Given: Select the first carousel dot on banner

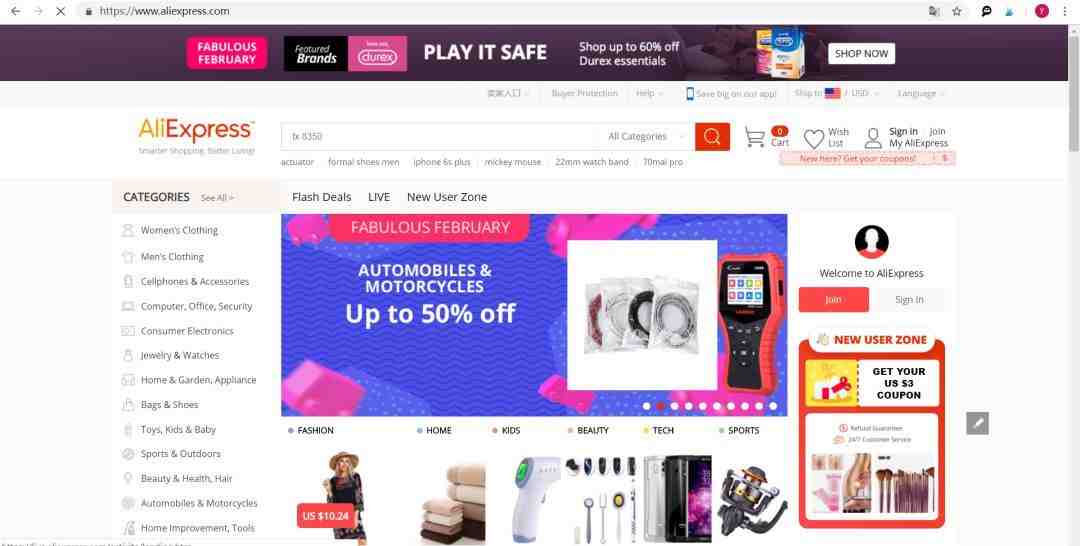Looking at the screenshot, I should 646,406.
